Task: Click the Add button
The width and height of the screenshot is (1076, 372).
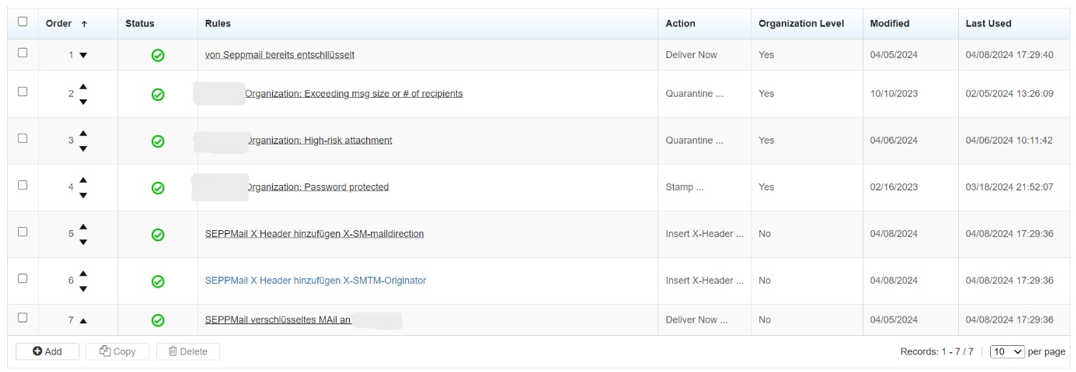Action: pyautogui.click(x=47, y=351)
